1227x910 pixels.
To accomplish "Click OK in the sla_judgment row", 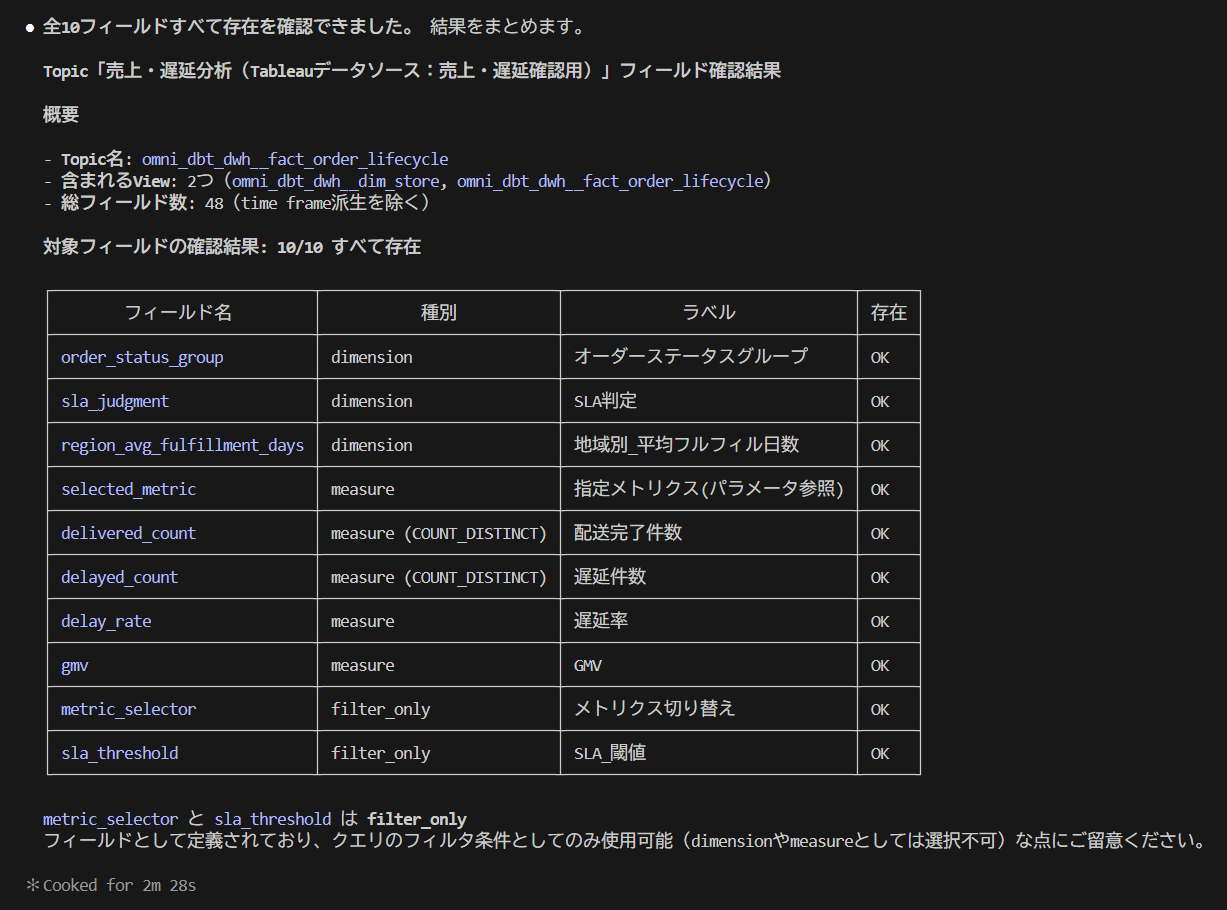I will 880,401.
